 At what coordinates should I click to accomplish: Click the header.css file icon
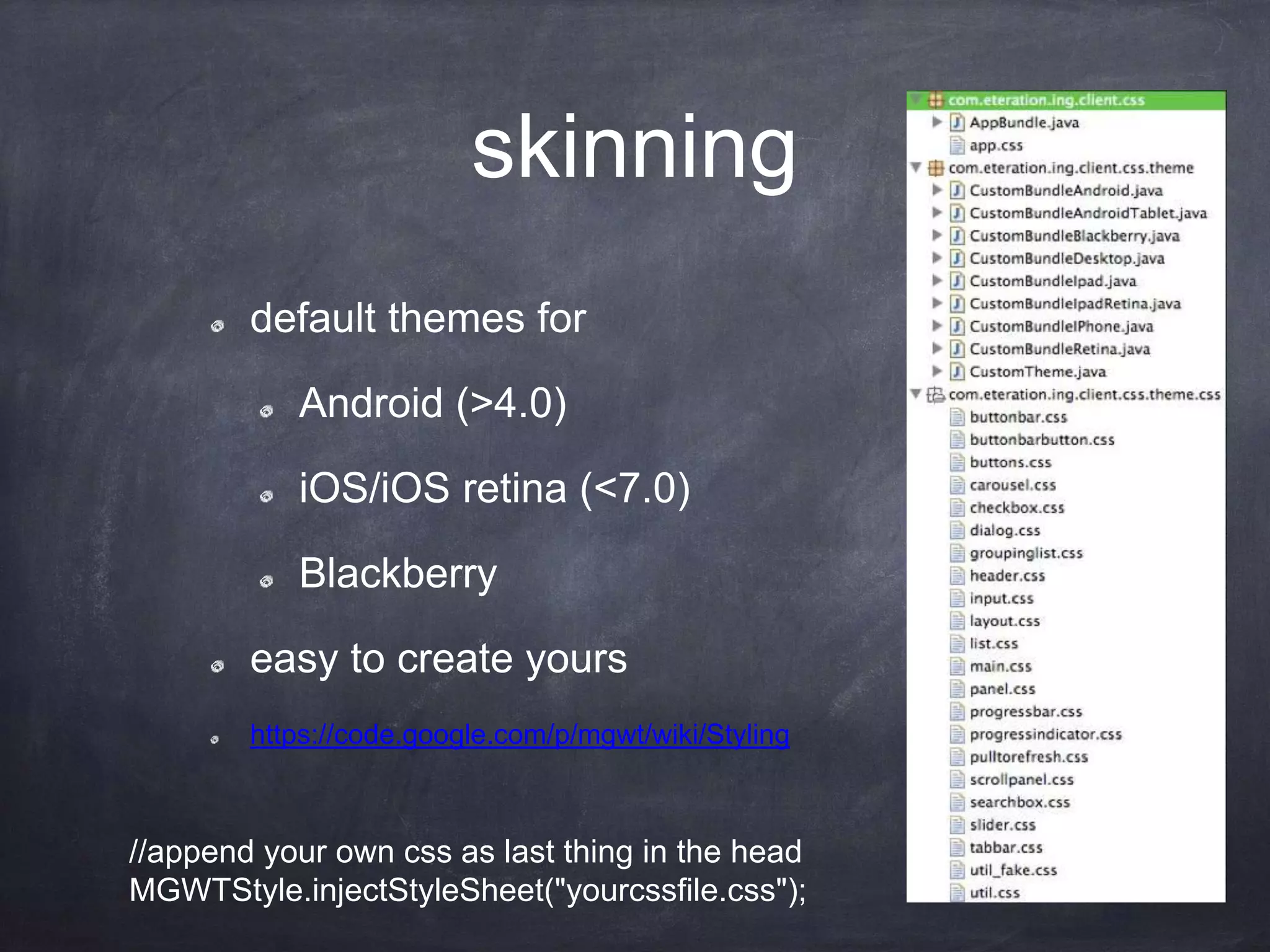click(x=957, y=575)
